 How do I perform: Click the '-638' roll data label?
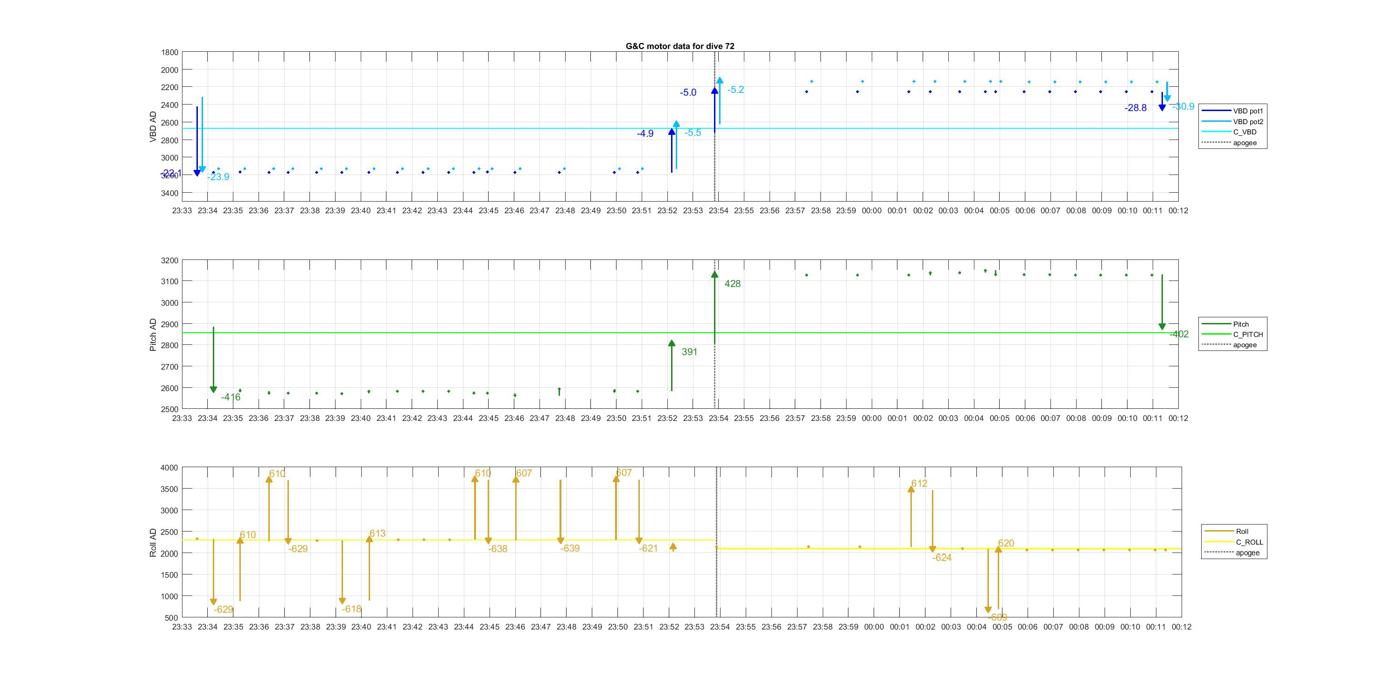(x=498, y=549)
